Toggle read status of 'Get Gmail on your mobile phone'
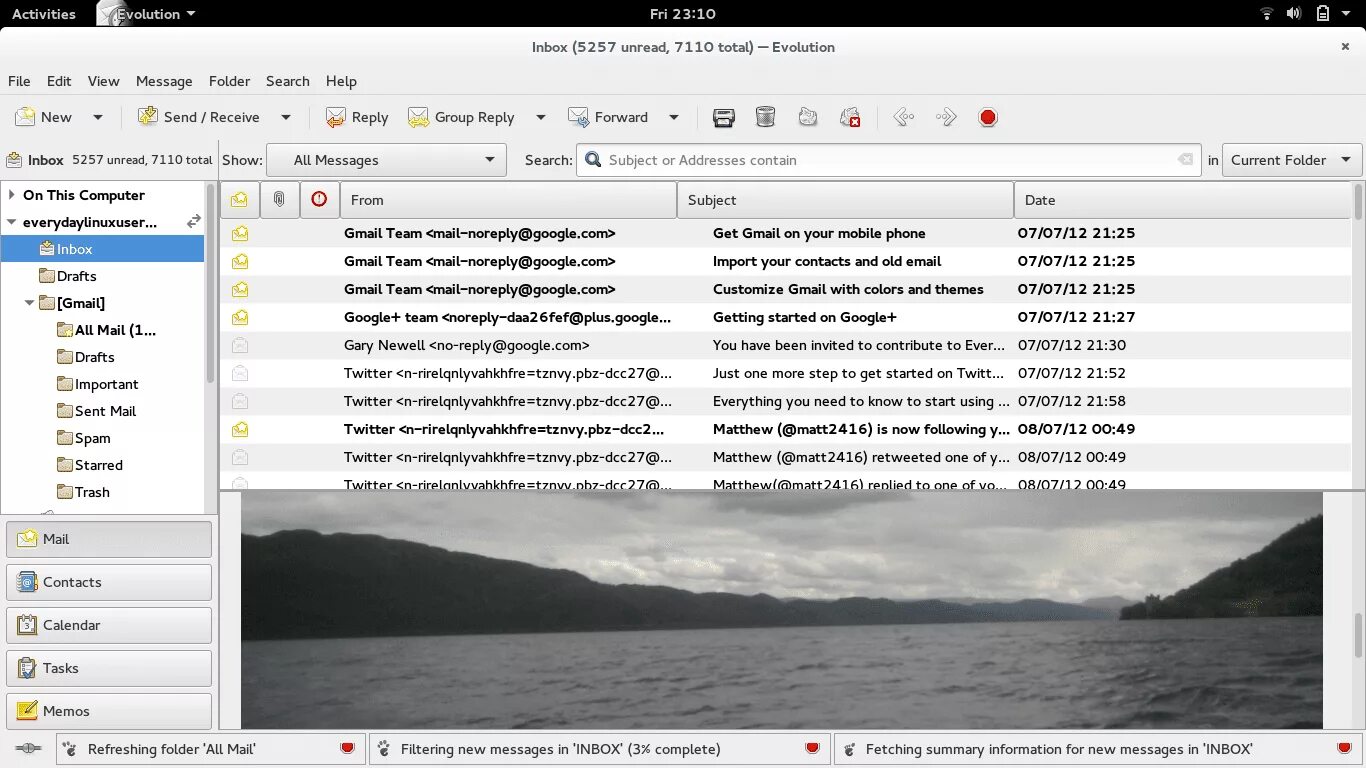1366x768 pixels. [240, 233]
